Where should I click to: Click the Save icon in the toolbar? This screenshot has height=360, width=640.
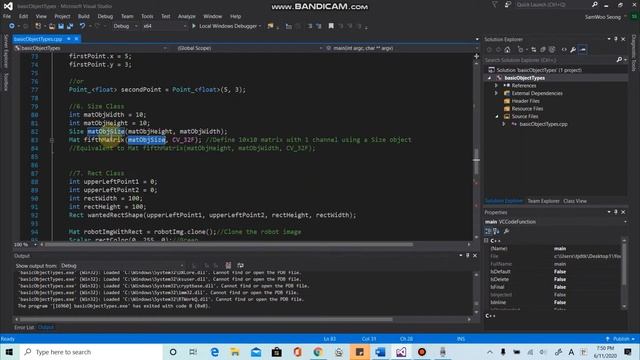coord(61,26)
